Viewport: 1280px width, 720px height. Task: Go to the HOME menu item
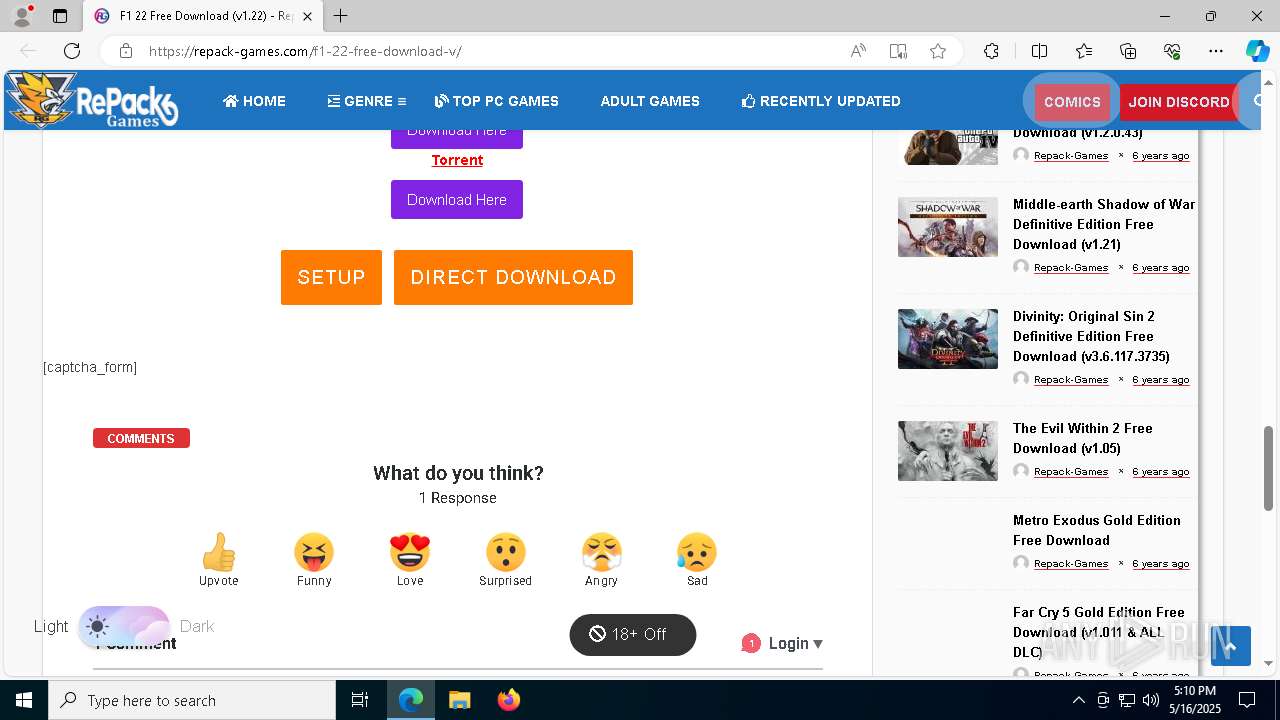[x=254, y=101]
